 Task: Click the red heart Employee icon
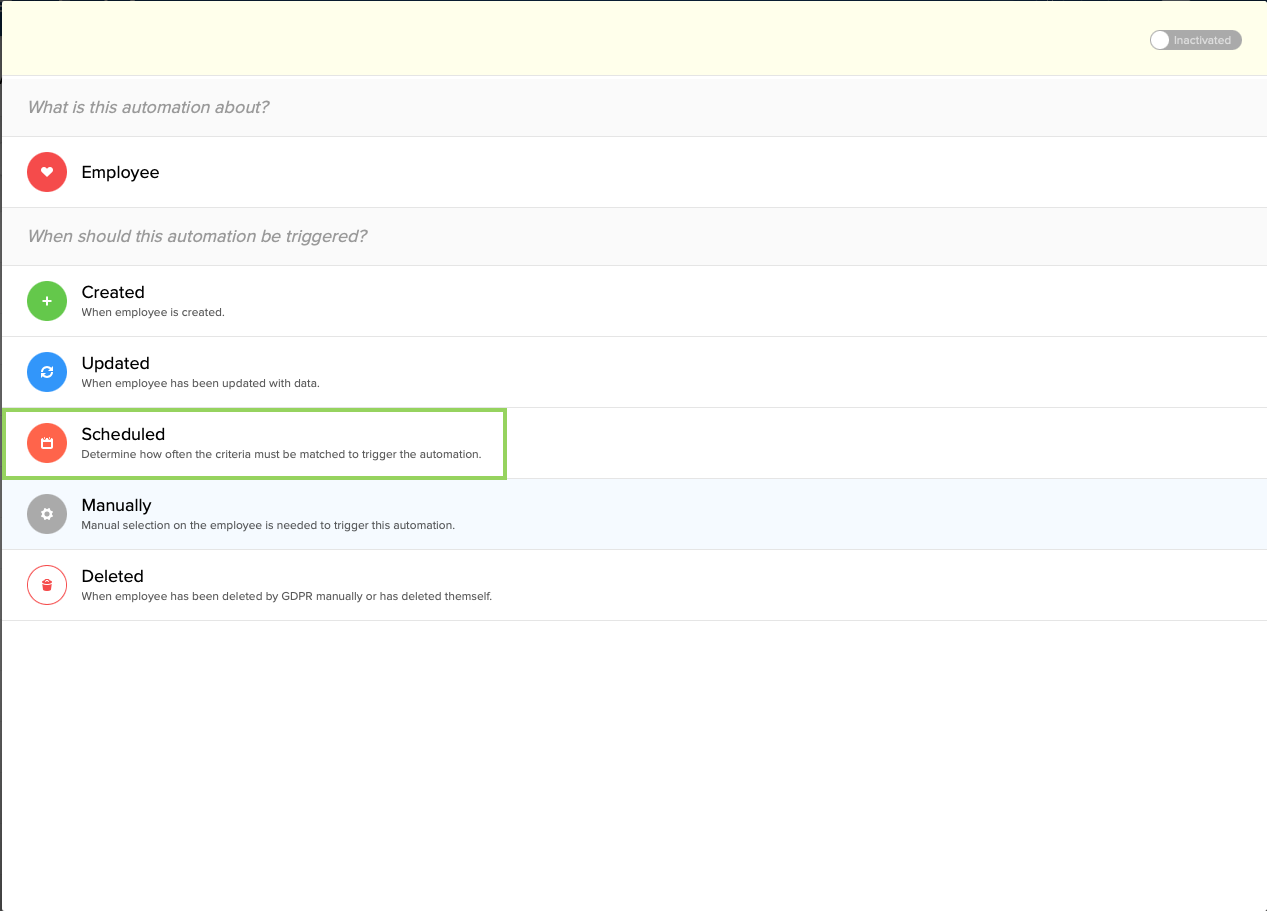point(47,172)
